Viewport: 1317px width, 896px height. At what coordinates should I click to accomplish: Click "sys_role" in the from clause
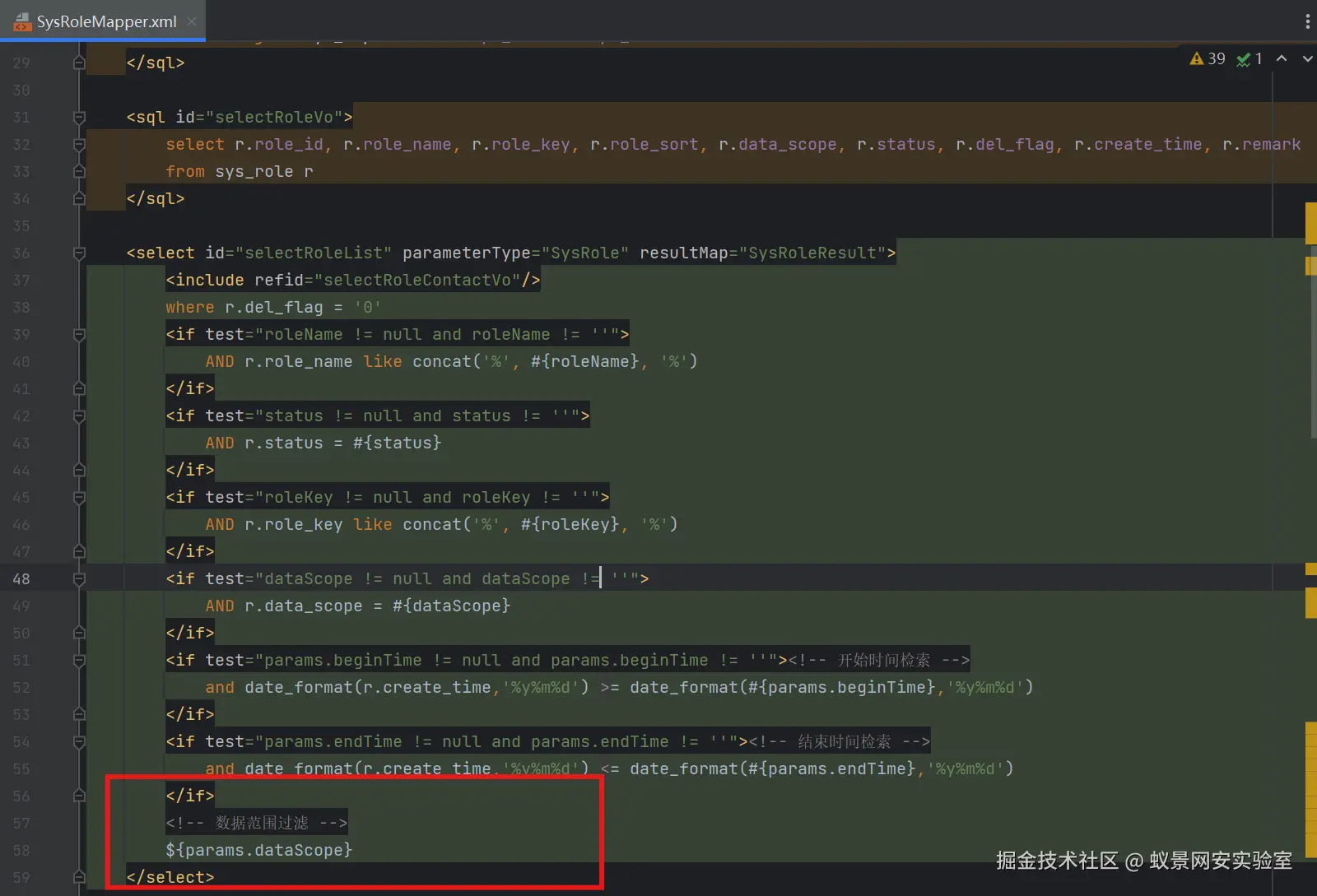[x=254, y=172]
